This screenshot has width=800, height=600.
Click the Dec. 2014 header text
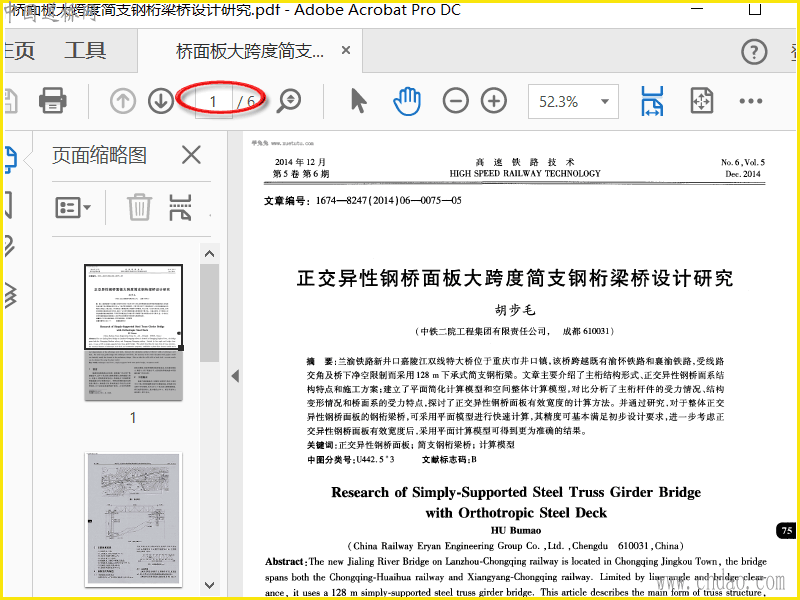click(743, 174)
